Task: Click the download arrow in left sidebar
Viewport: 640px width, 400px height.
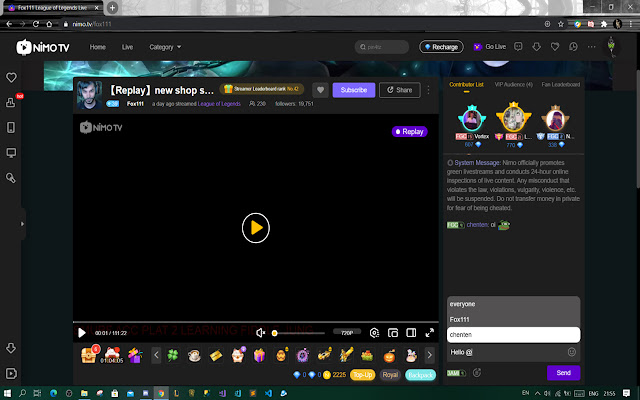Action: pyautogui.click(x=11, y=348)
